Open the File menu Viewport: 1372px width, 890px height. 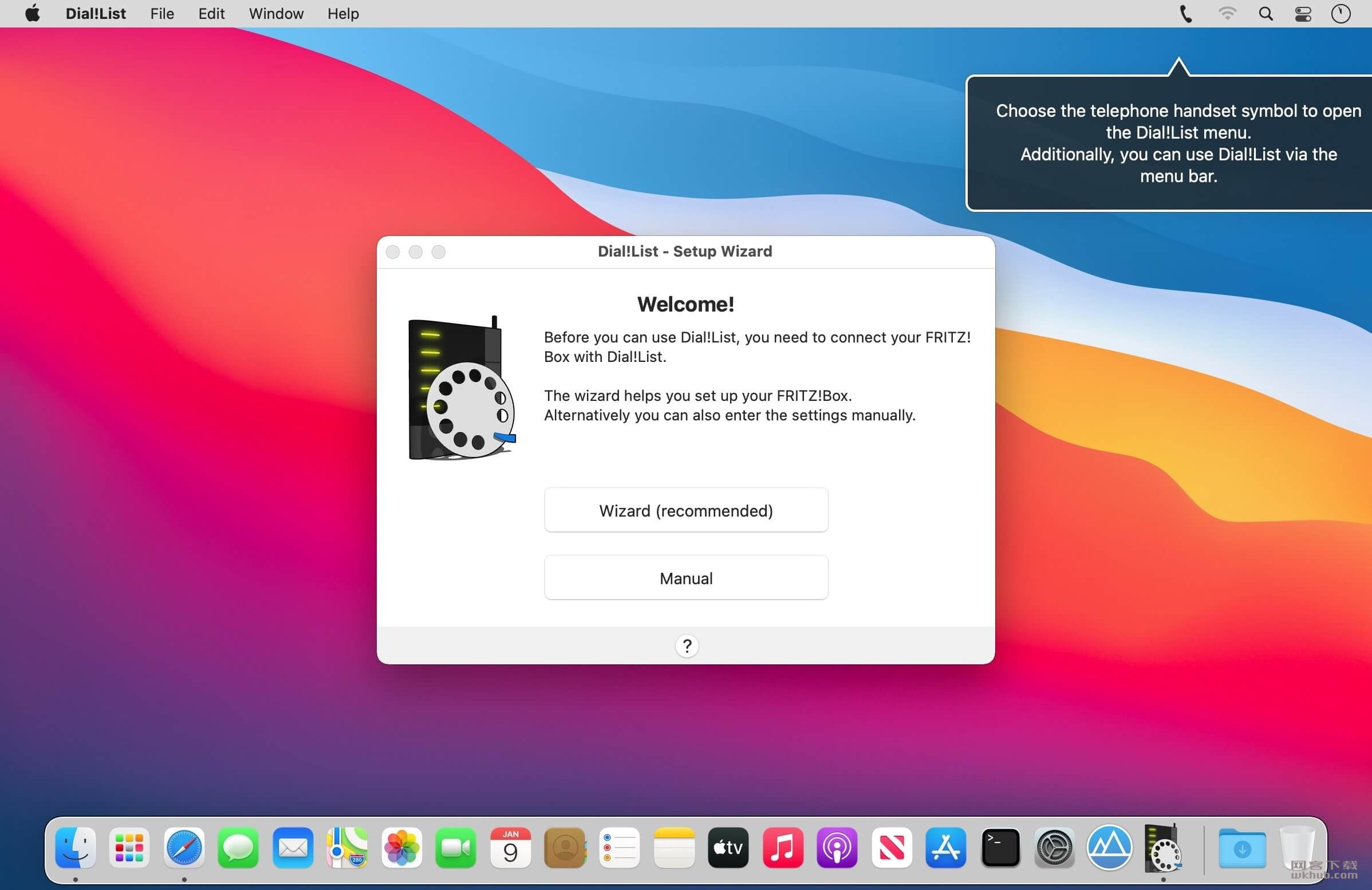(162, 13)
